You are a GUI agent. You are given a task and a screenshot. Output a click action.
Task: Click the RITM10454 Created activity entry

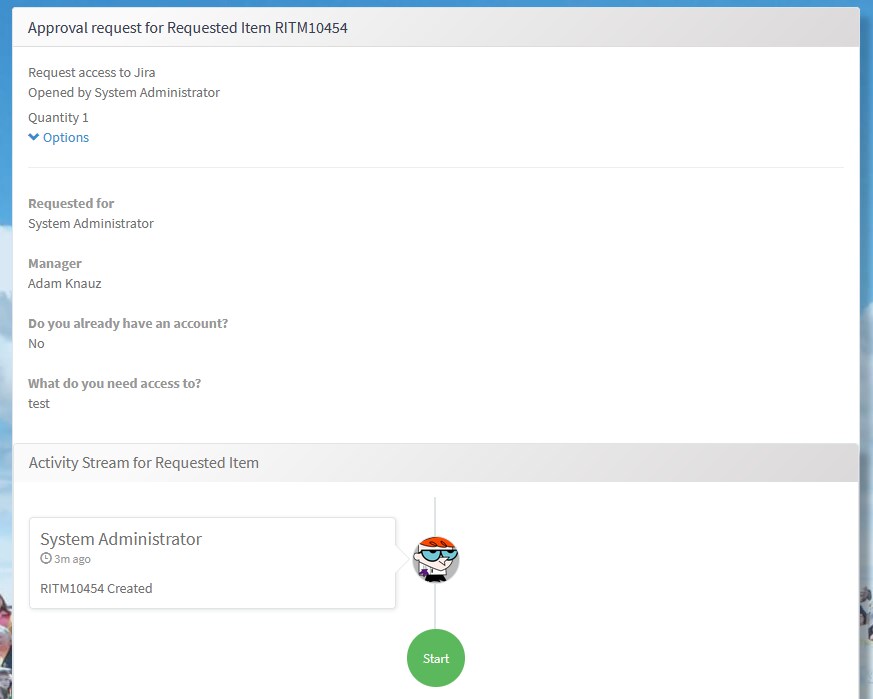(x=96, y=588)
